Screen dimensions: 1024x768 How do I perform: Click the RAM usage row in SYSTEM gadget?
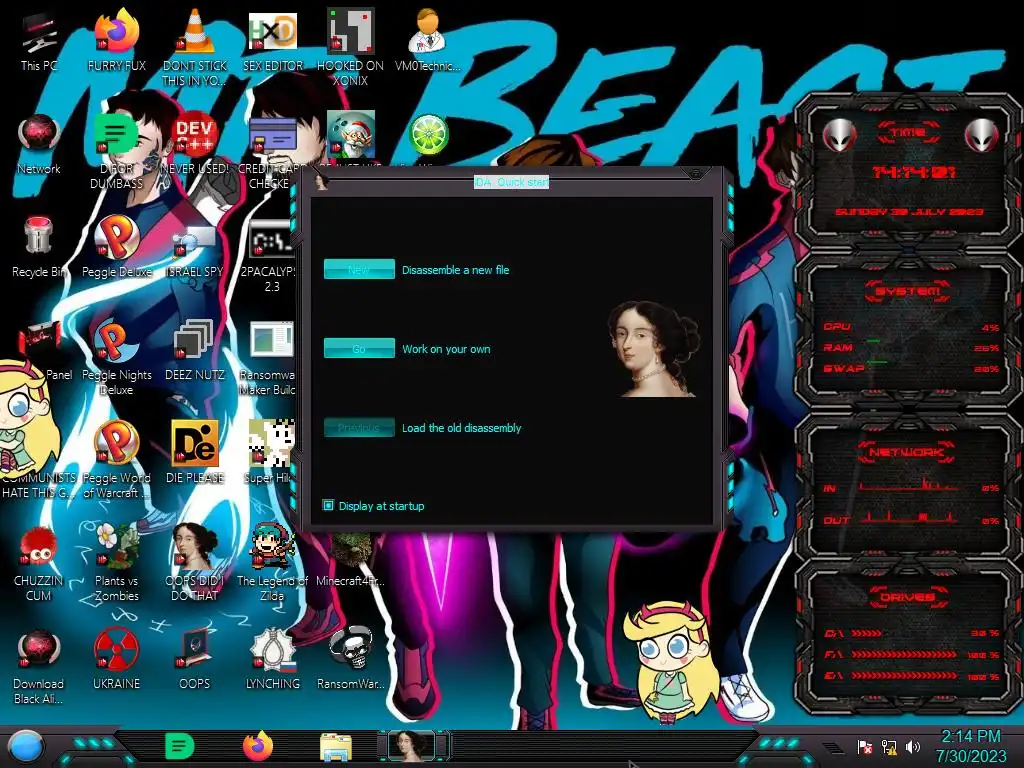point(910,347)
